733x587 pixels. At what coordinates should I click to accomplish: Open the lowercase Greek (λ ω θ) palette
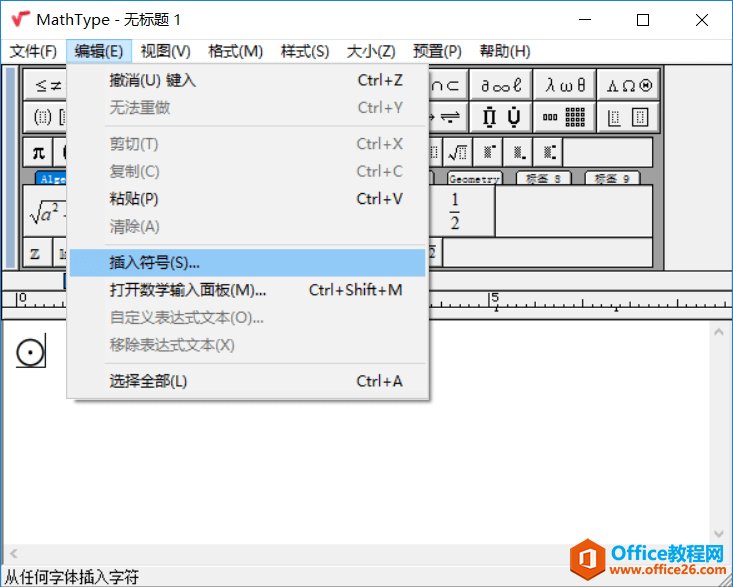(565, 85)
